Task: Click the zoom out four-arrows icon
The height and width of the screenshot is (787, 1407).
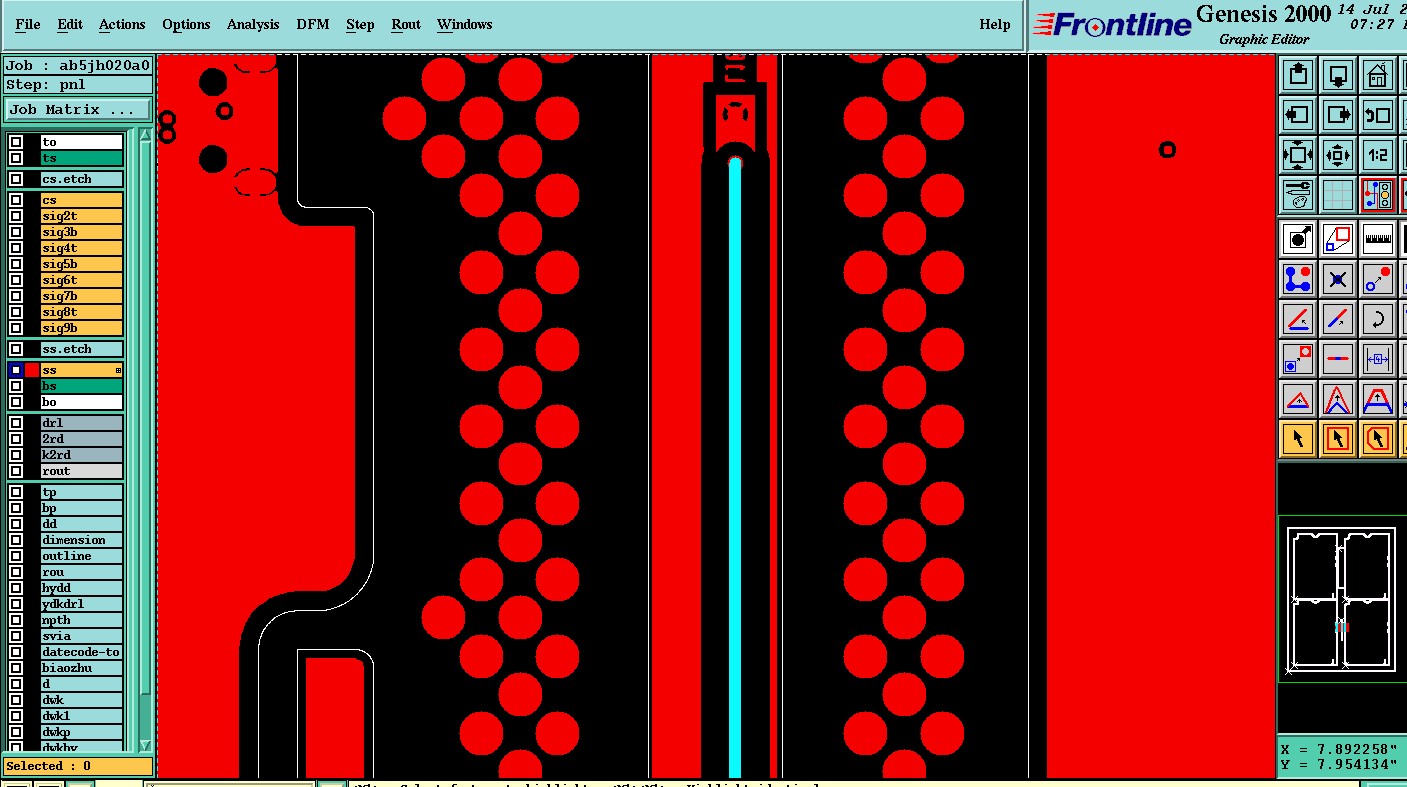Action: coord(1298,155)
